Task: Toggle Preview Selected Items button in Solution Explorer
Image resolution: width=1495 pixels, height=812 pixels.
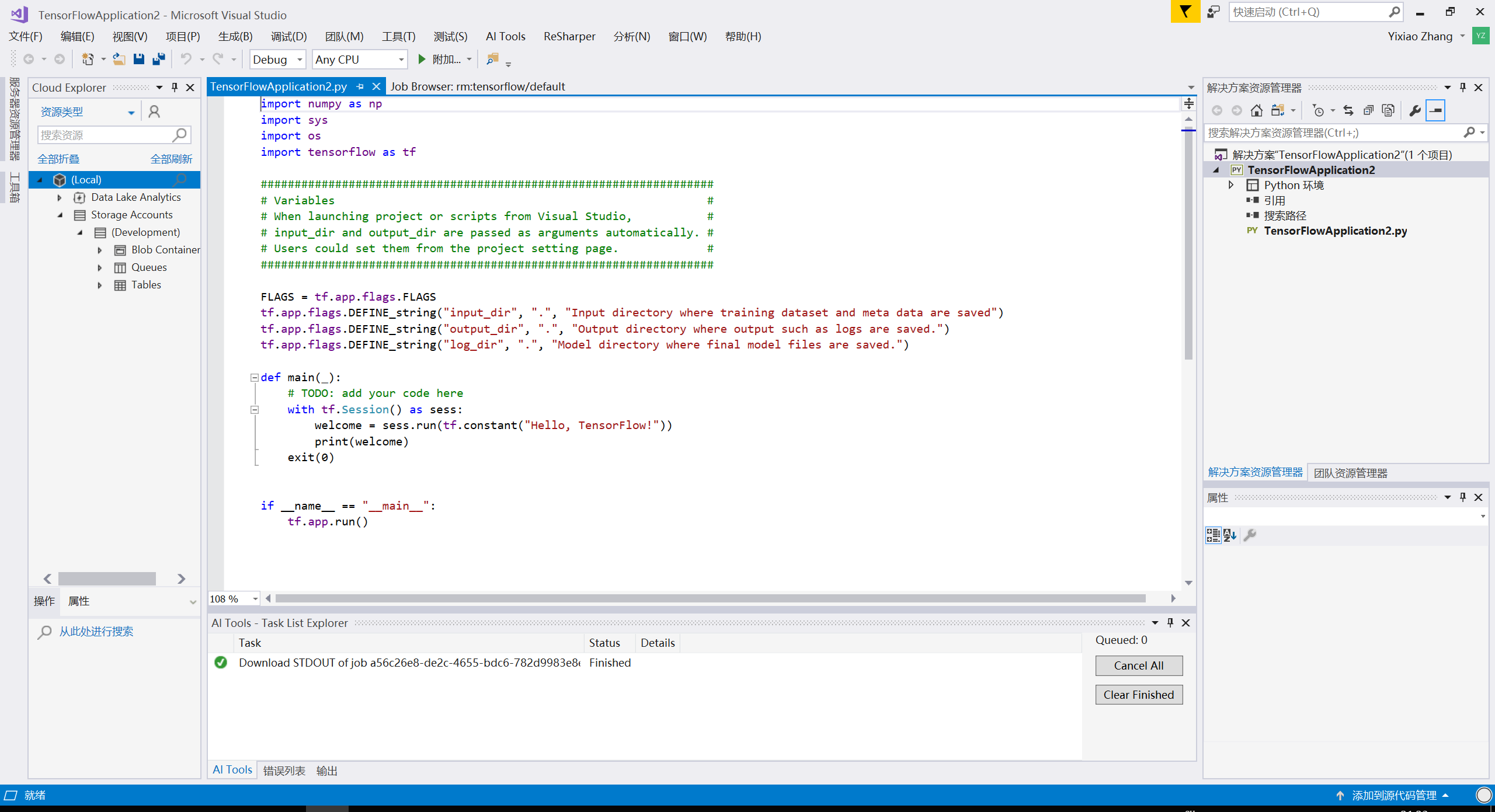Action: [x=1435, y=110]
